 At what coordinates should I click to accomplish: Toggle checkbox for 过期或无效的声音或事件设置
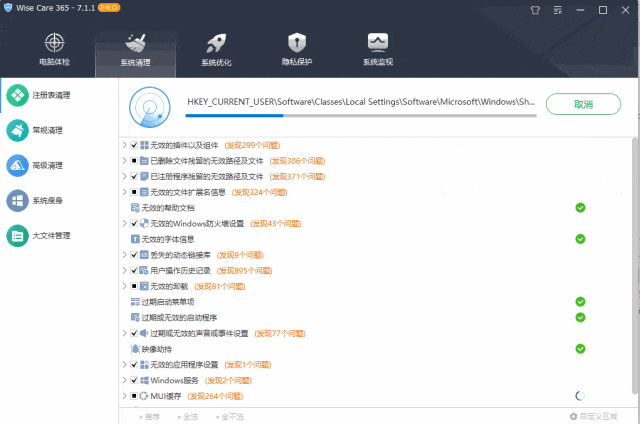134,333
